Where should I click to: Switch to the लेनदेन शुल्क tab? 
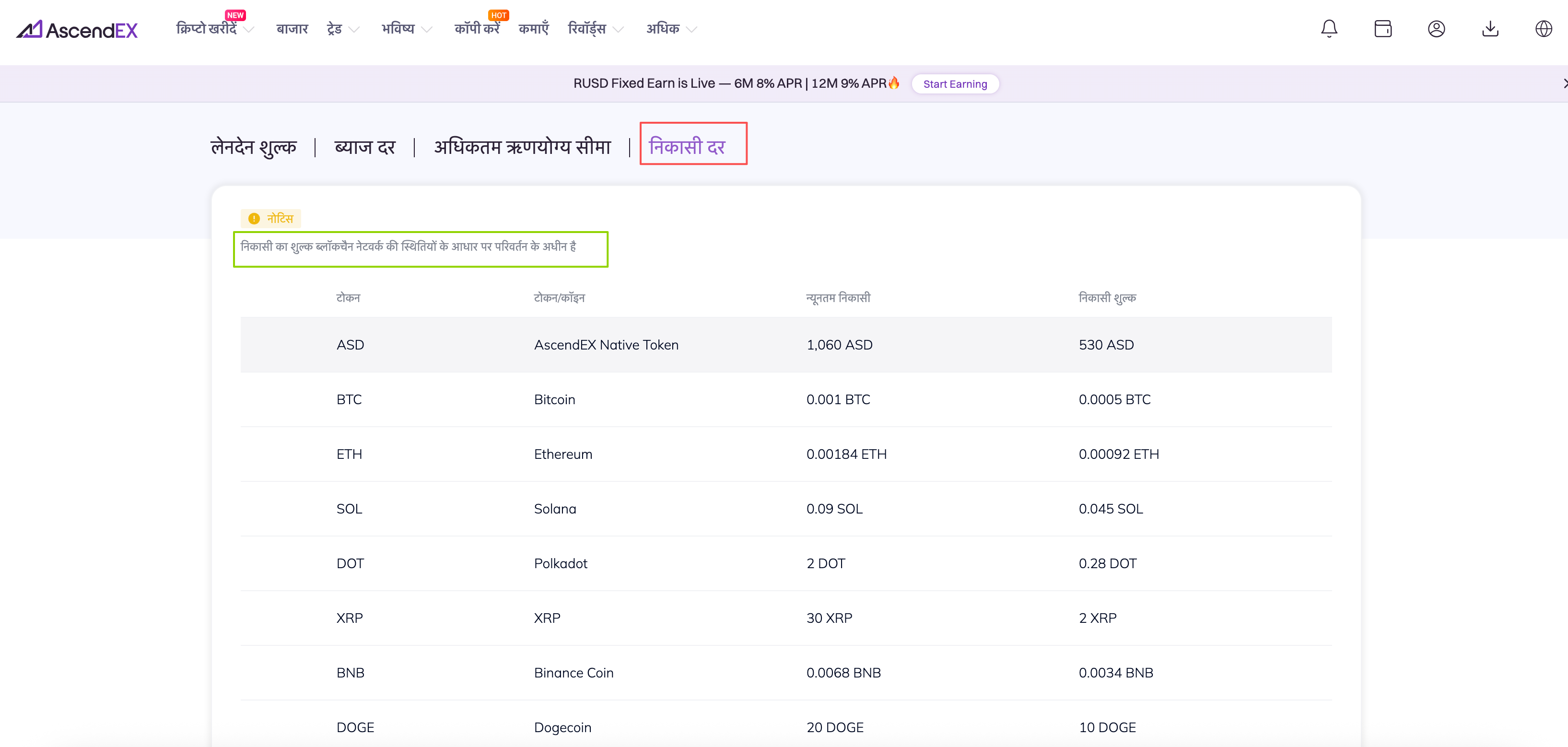tap(253, 147)
